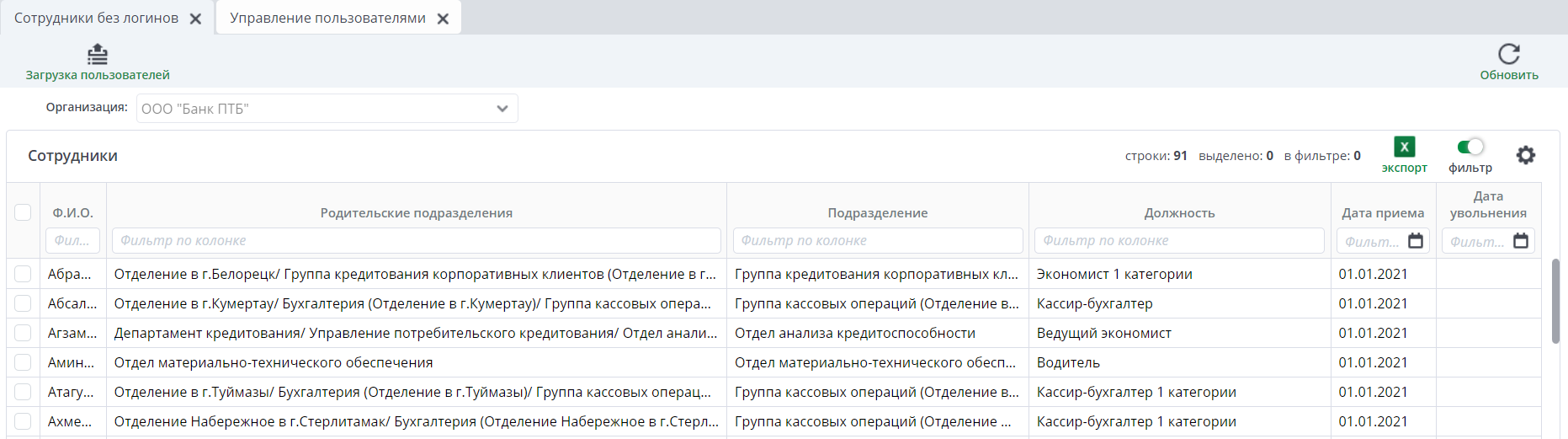Click the user upload icon

point(98,54)
